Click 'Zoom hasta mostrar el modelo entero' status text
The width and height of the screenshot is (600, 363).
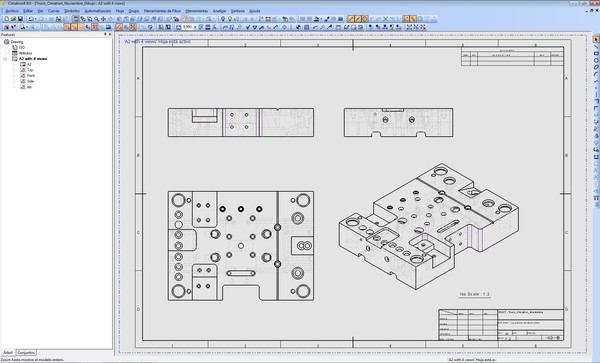coord(32,360)
